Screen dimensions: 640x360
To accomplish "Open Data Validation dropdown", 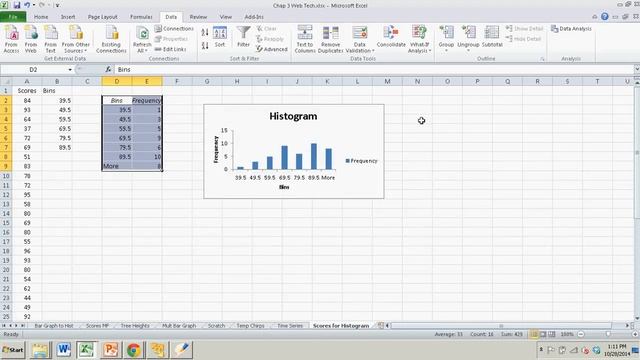I will point(360,39).
